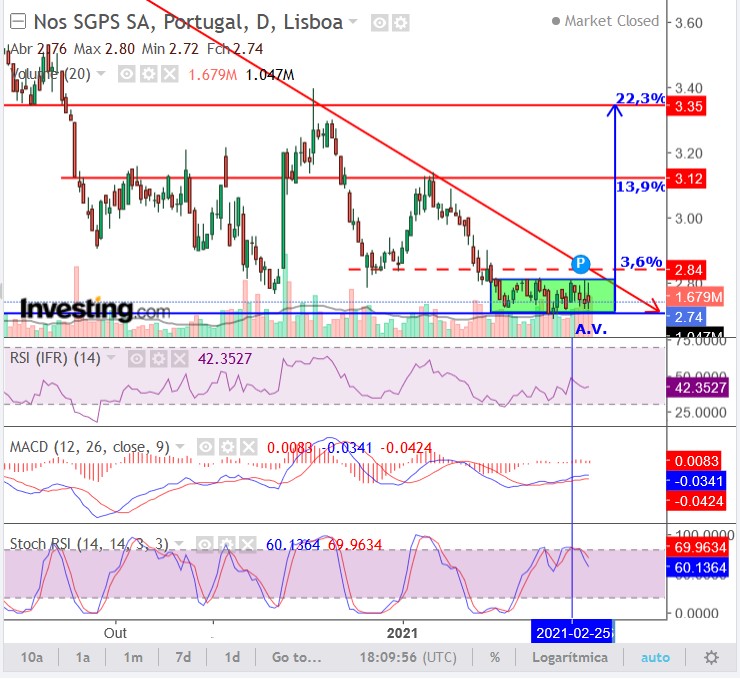Viewport: 740px width, 684px height.
Task: Click the Stoch RSI (14, 14, 3, 3) legend label
Action: [x=89, y=544]
